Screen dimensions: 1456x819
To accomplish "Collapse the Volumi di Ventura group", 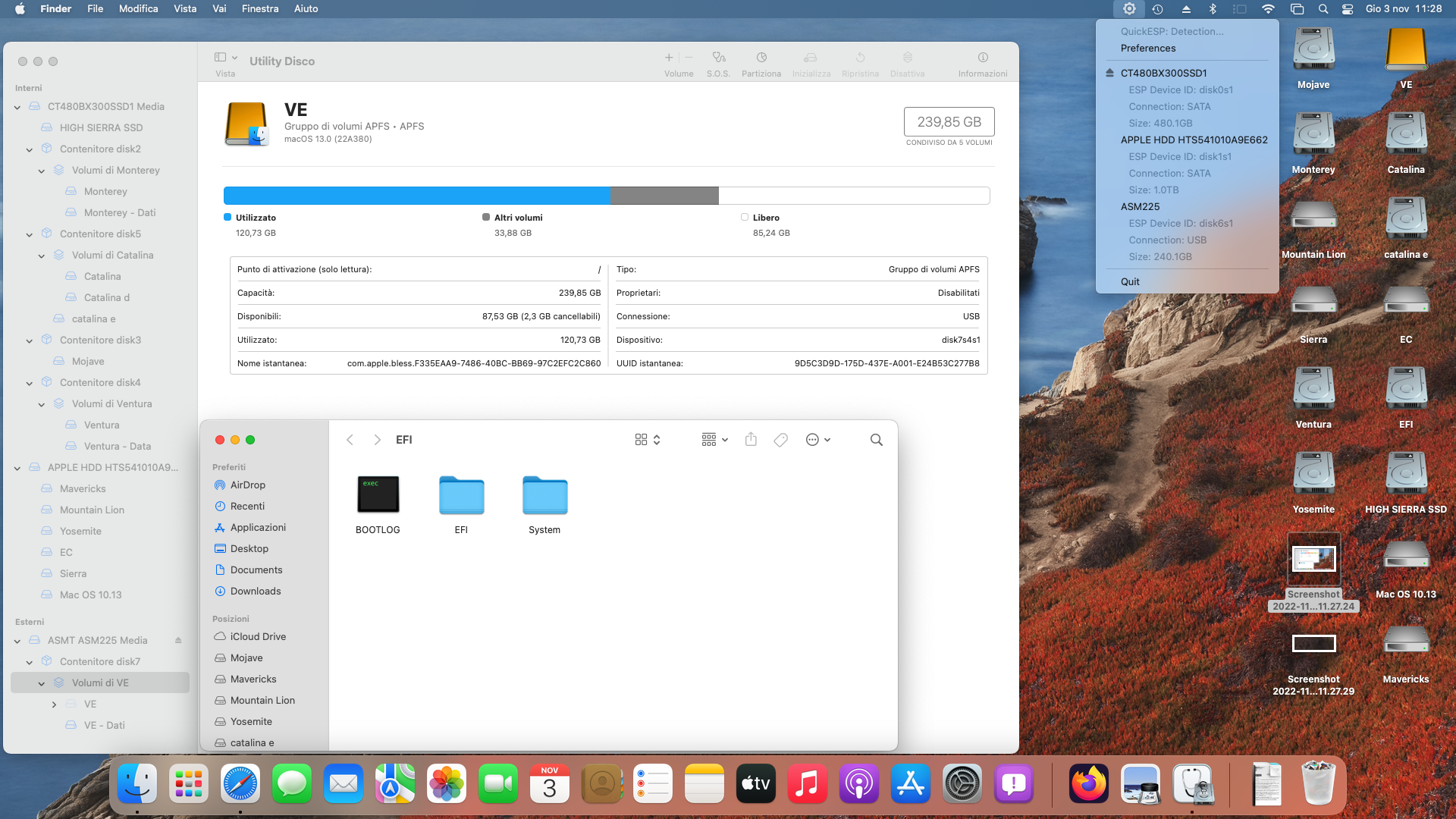I will coord(42,404).
